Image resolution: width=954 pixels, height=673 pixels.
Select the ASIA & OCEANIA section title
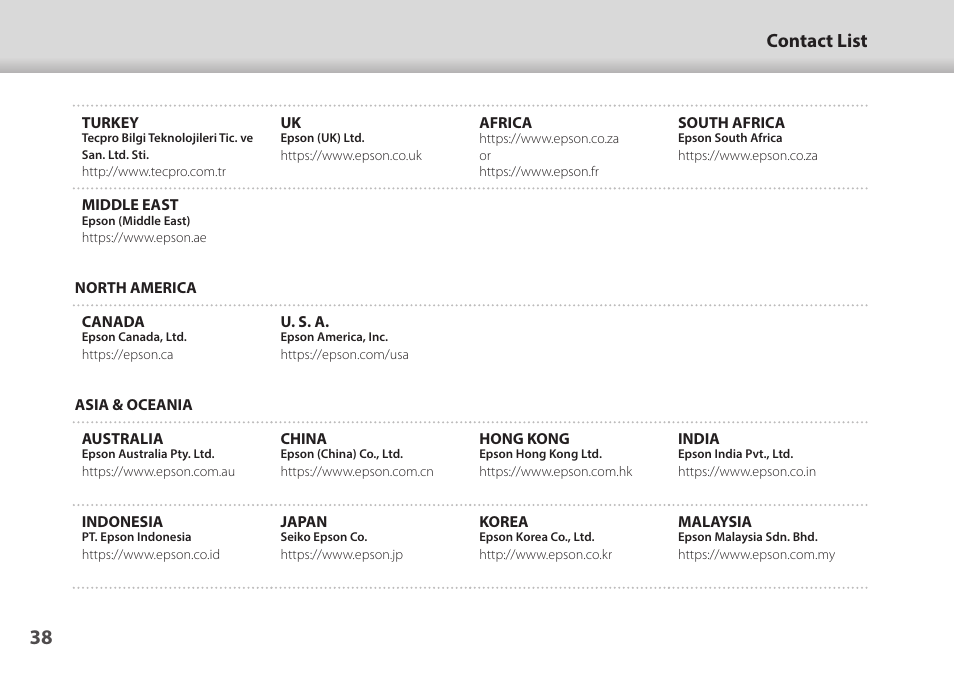(133, 405)
